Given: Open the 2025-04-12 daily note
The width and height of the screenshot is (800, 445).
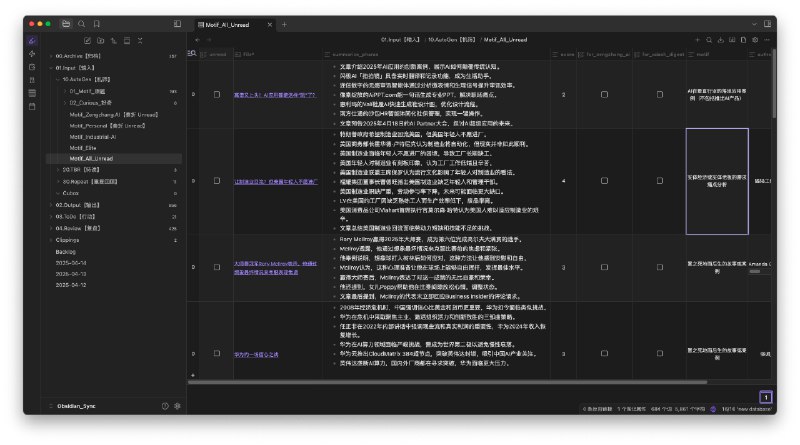Looking at the screenshot, I should click(x=71, y=285).
